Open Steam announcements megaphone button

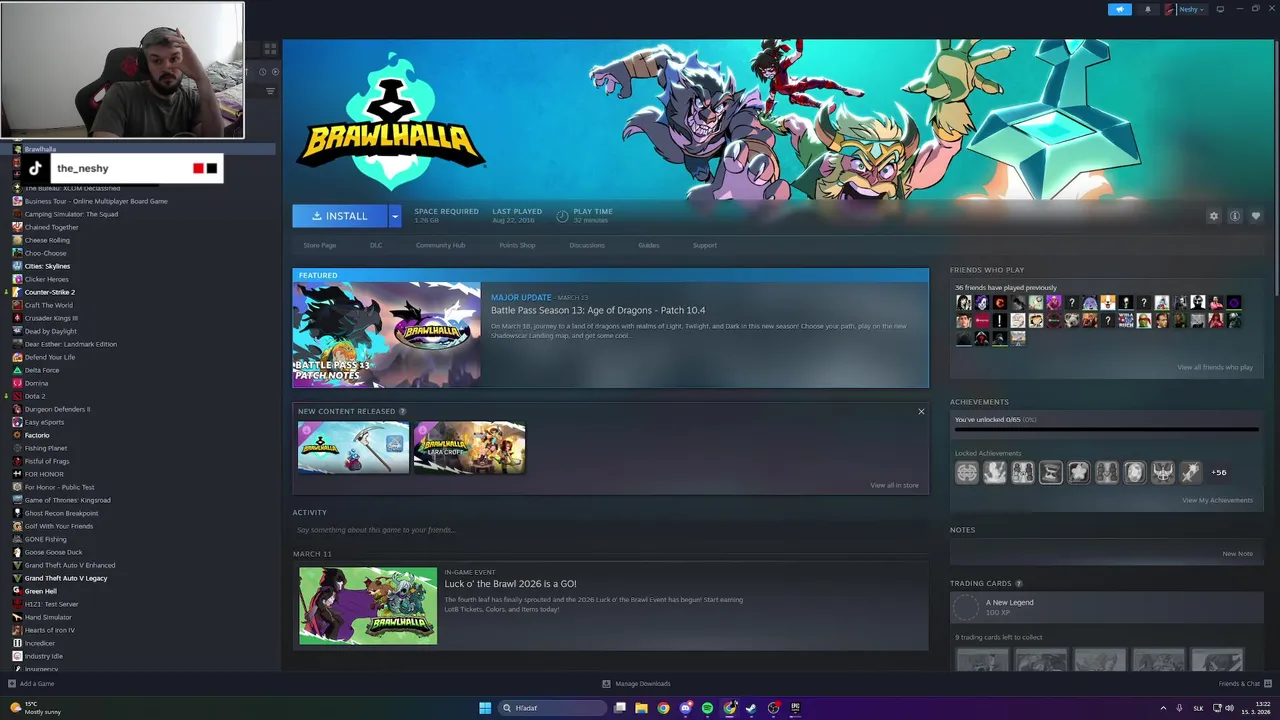pyautogui.click(x=1120, y=9)
